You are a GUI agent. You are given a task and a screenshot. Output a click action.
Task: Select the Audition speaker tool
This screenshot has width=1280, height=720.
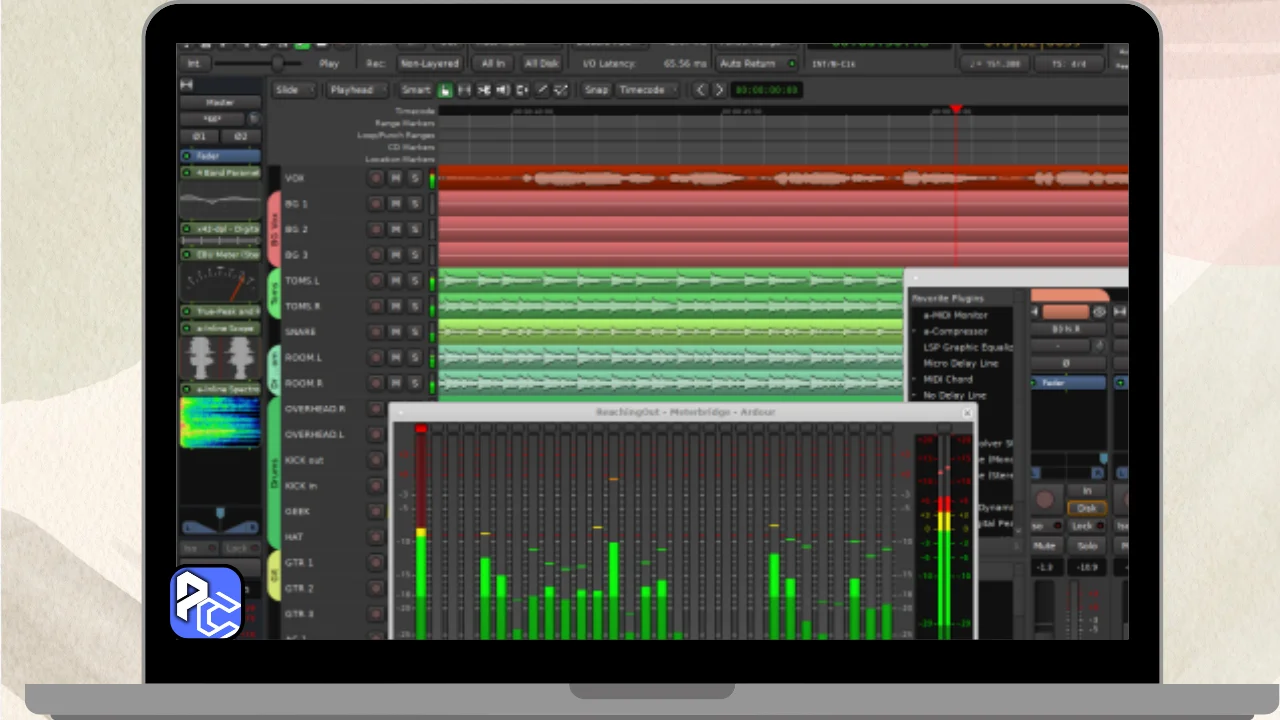(503, 90)
